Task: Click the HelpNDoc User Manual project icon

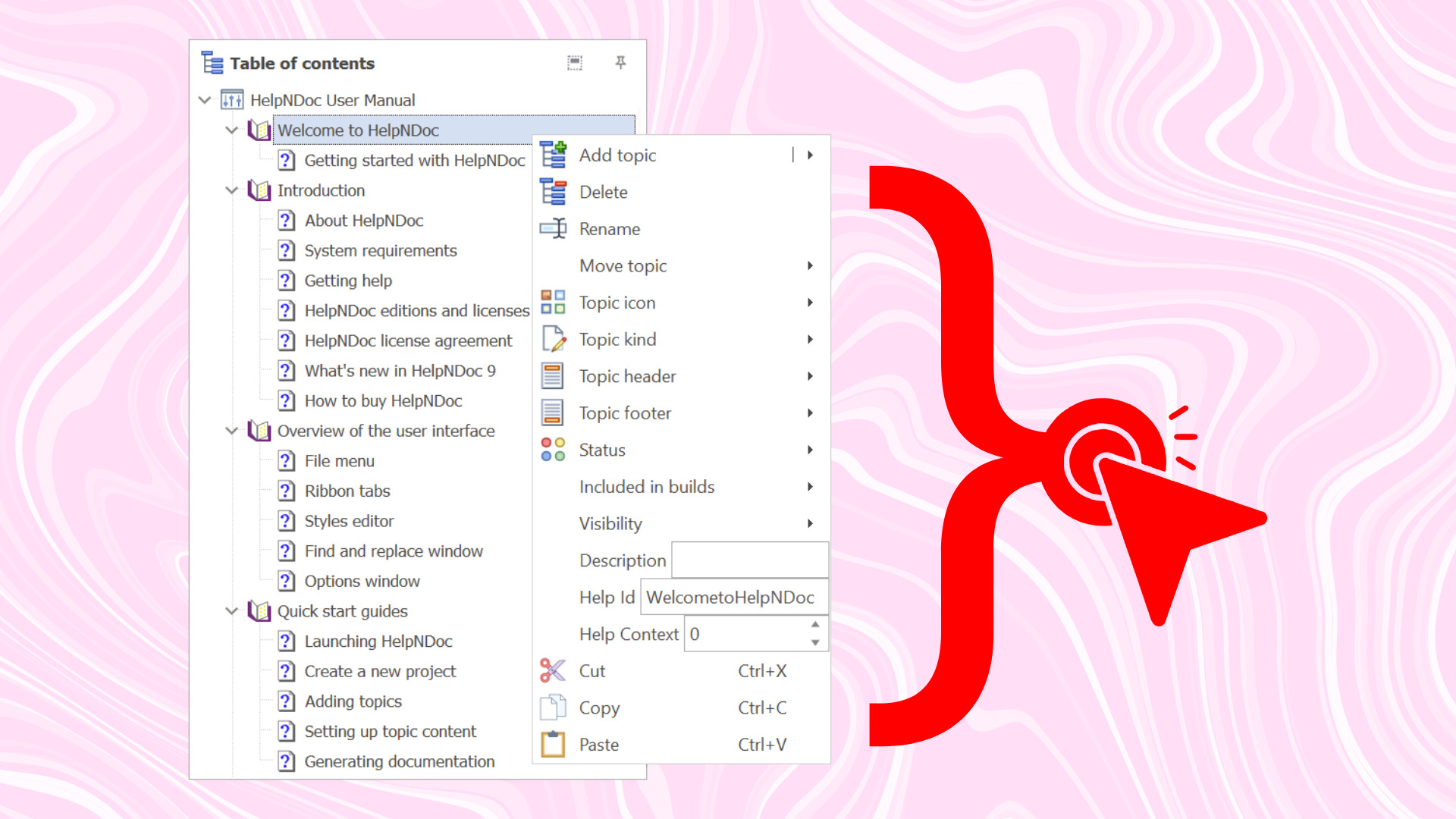Action: (x=232, y=100)
